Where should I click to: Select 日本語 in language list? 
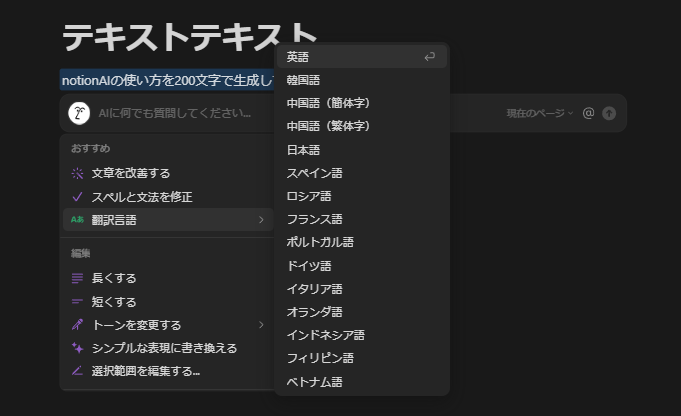tap(362, 150)
